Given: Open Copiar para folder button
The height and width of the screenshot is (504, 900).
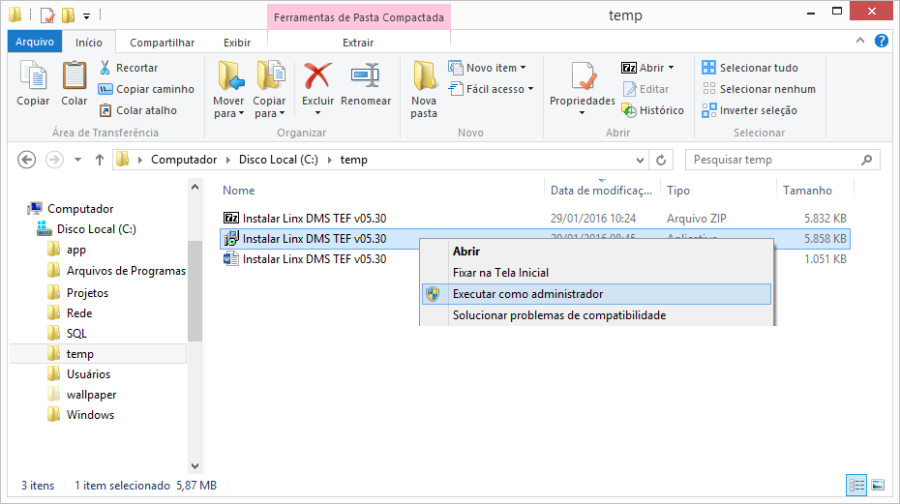Looking at the screenshot, I should (269, 89).
